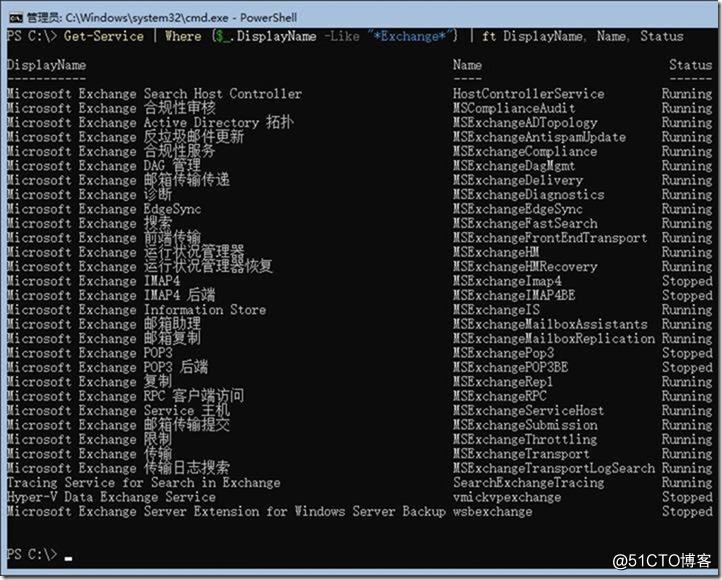Click 'Microsoft Exchange RPC 客户端访问' display name
Image resolution: width=722 pixels, height=580 pixels.
click(125, 396)
